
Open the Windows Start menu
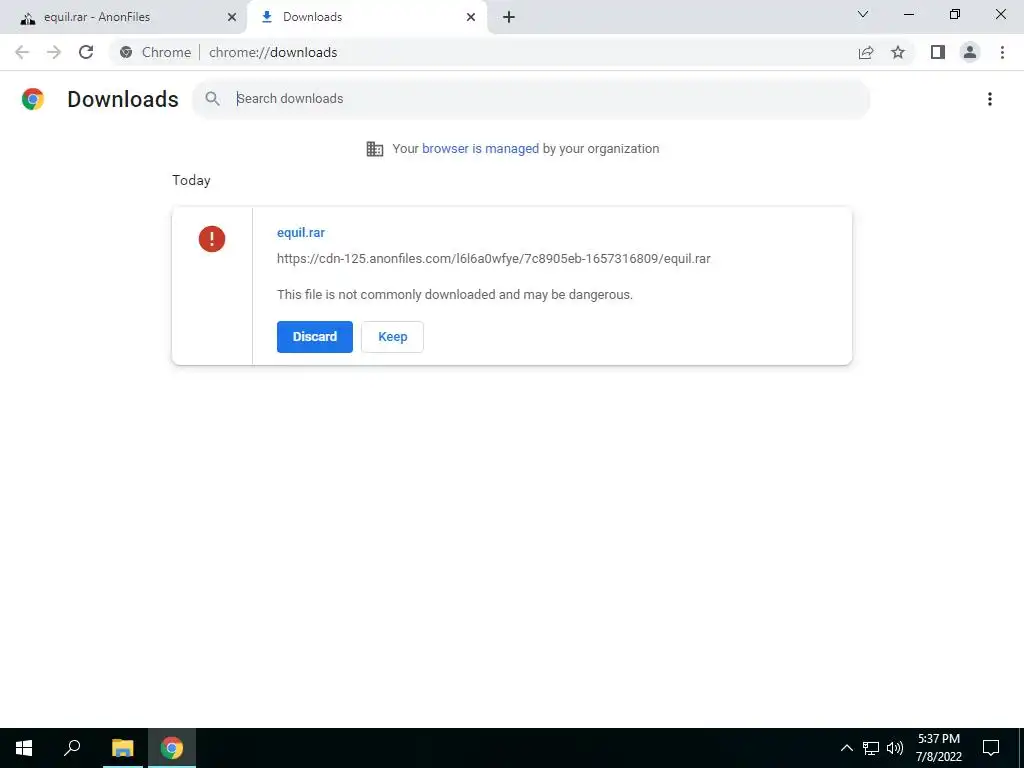24,748
